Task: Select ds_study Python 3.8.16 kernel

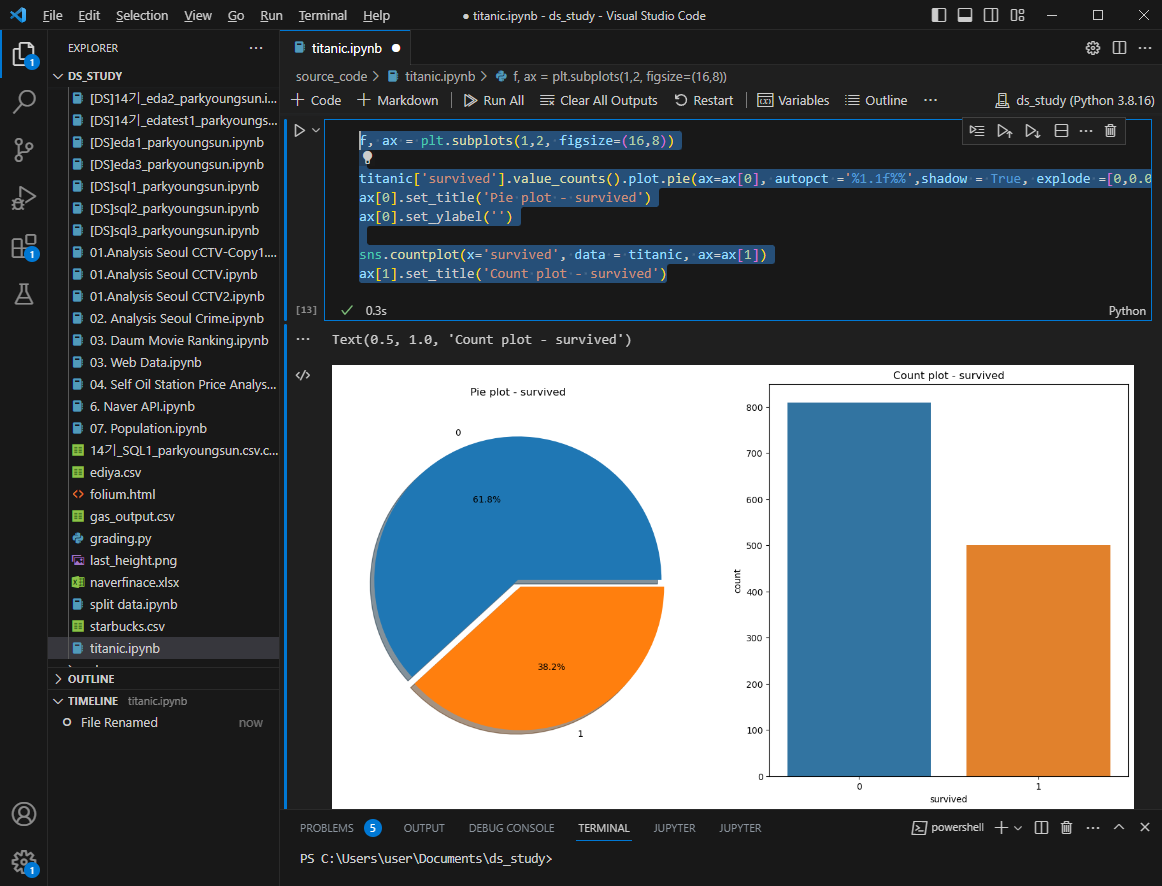Action: 1075,100
